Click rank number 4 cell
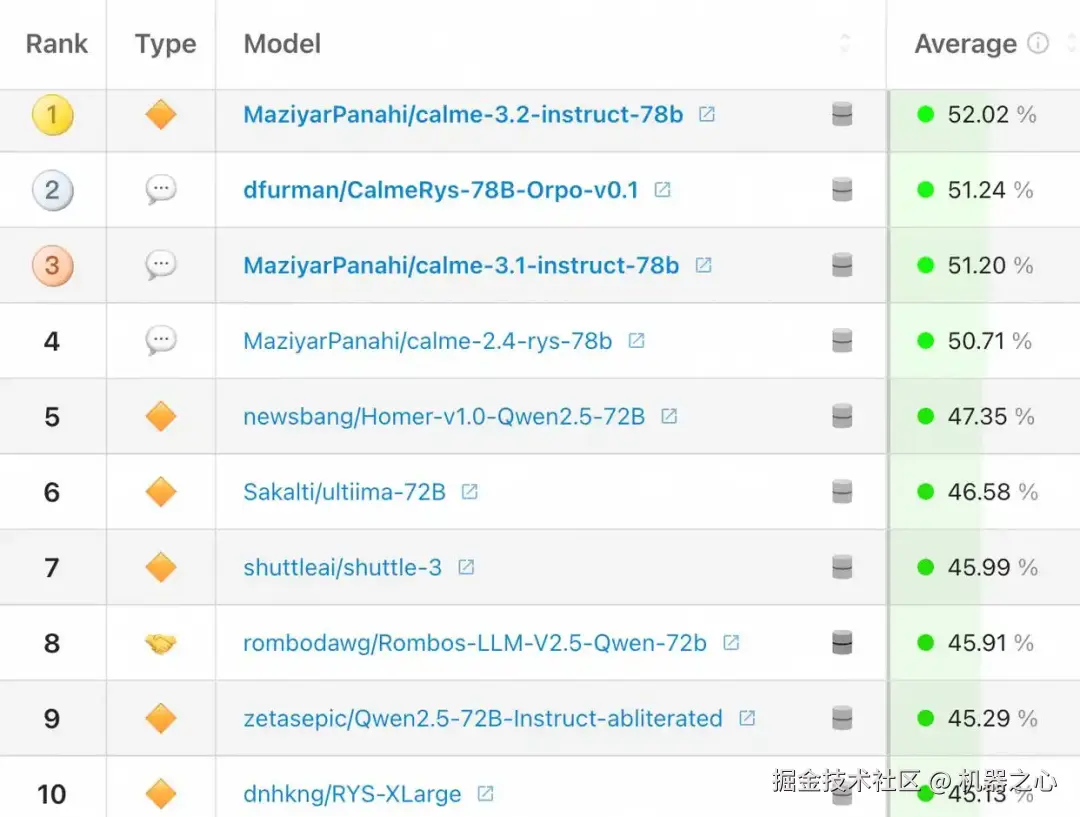The height and width of the screenshot is (817, 1080). pos(52,341)
